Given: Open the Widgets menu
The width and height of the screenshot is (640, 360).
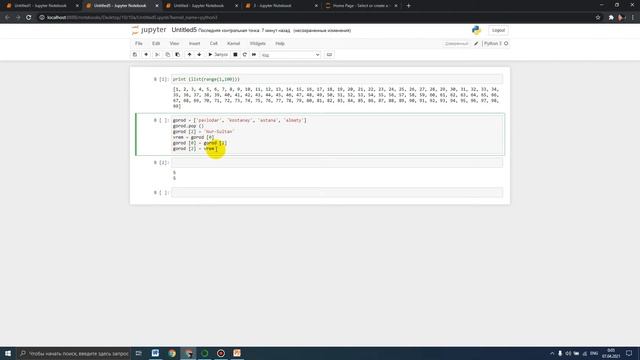Looking at the screenshot, I should tap(258, 43).
